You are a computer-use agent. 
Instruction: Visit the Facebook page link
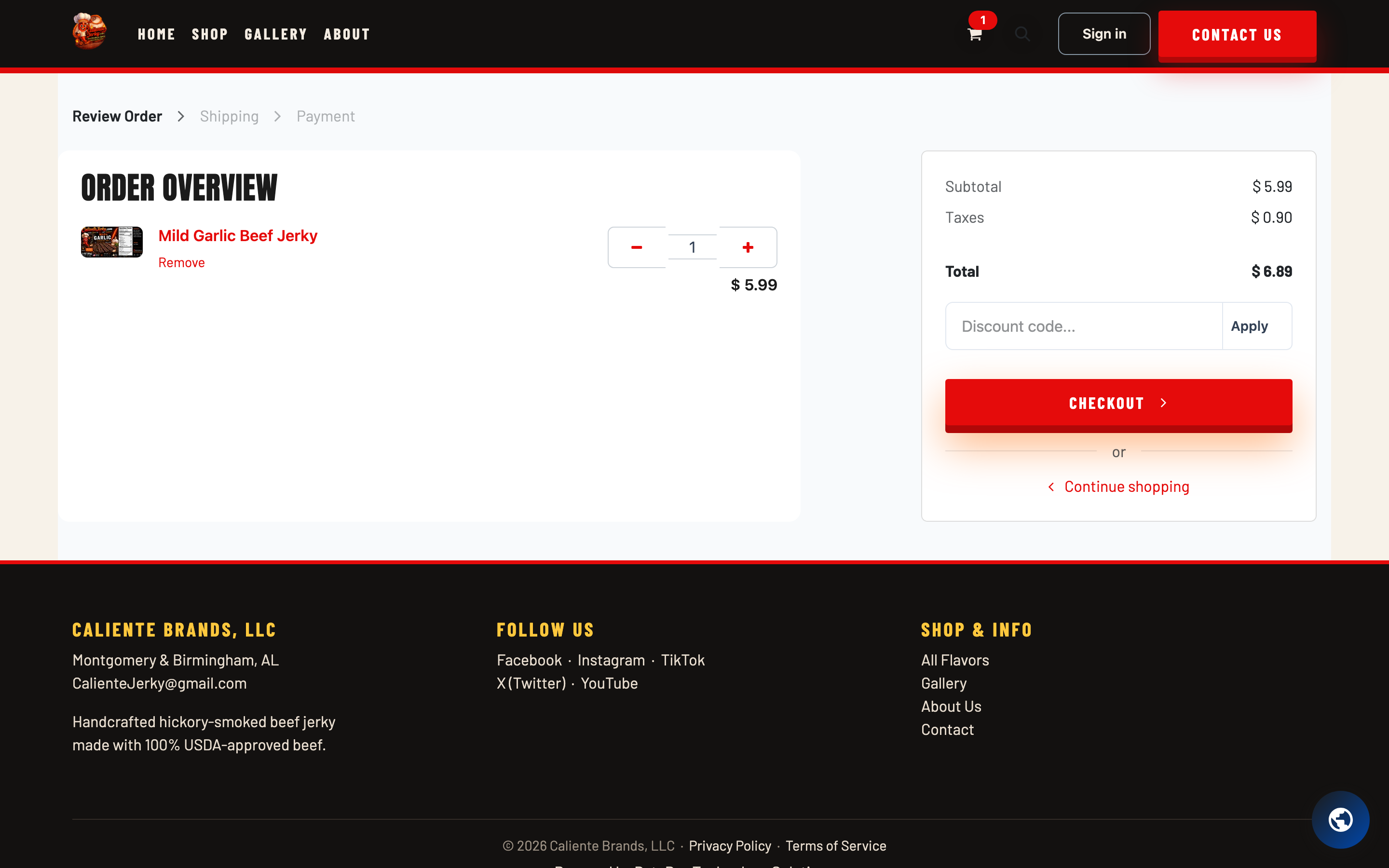click(529, 660)
